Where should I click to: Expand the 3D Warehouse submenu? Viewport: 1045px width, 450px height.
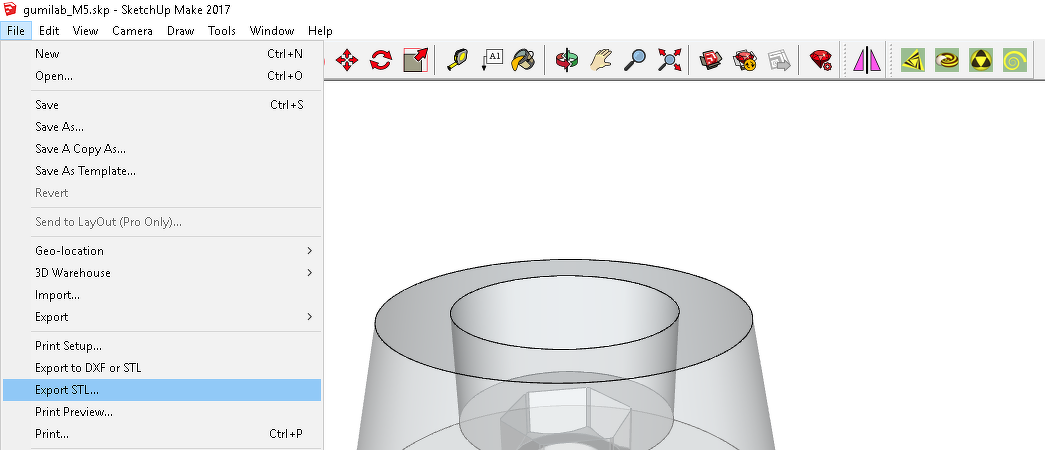[x=162, y=273]
